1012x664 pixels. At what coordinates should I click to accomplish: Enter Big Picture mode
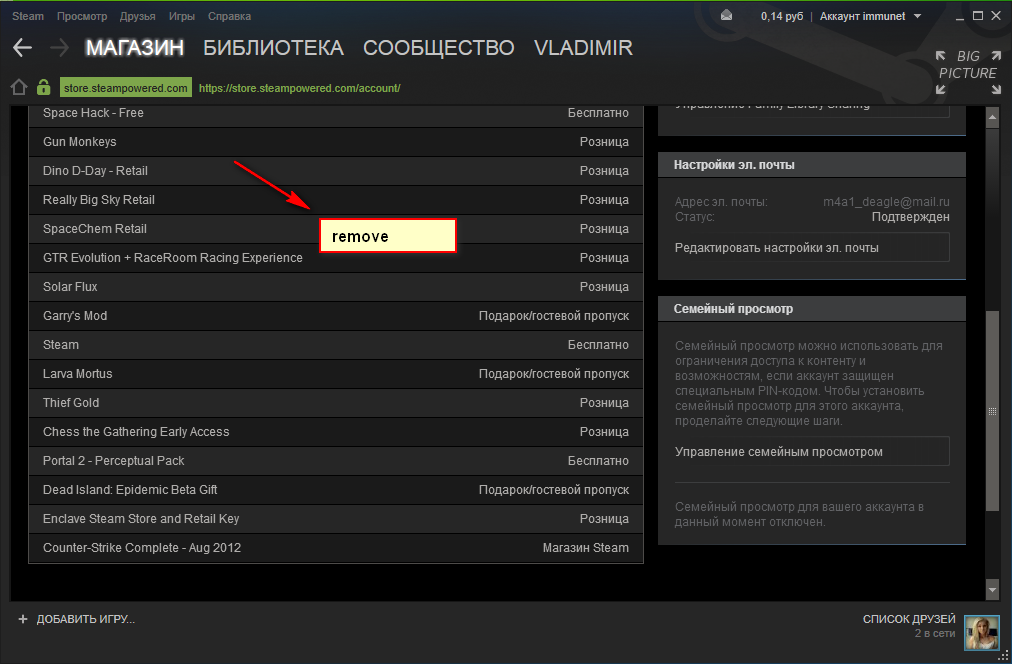click(x=967, y=72)
